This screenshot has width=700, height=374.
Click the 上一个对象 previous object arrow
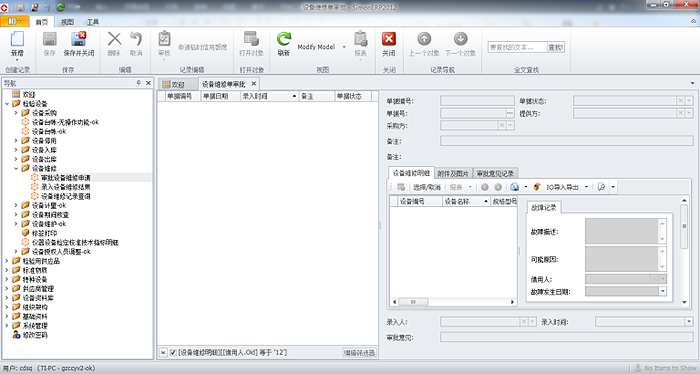click(x=424, y=39)
